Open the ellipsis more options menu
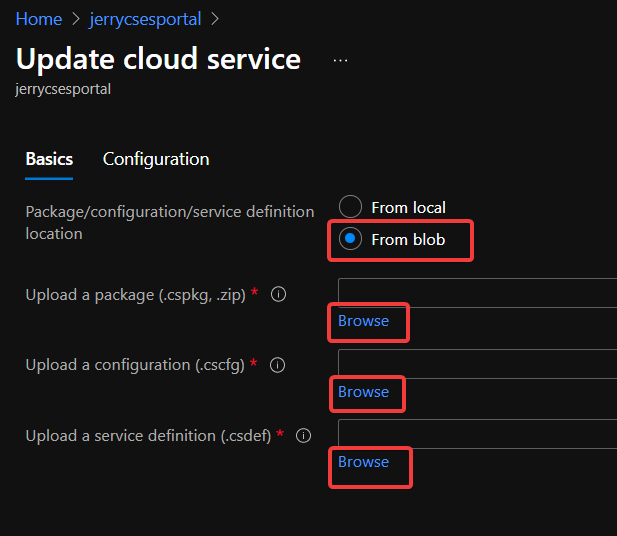 coord(340,60)
